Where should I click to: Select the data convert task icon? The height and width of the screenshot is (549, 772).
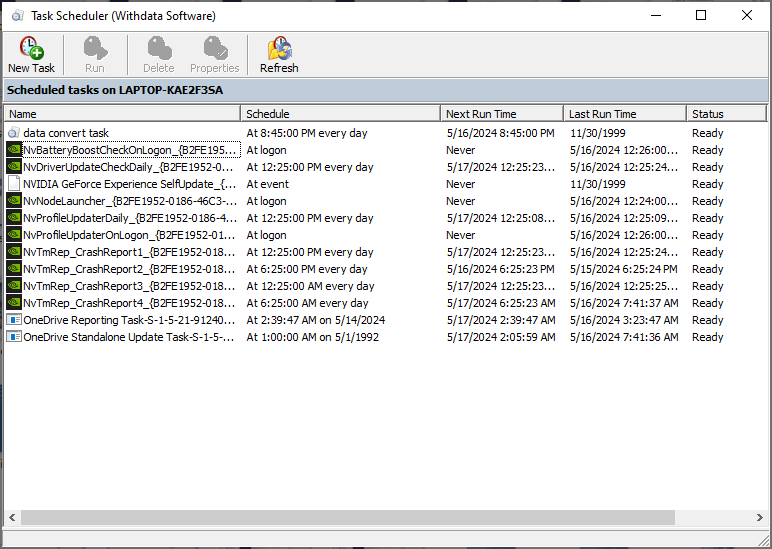14,133
